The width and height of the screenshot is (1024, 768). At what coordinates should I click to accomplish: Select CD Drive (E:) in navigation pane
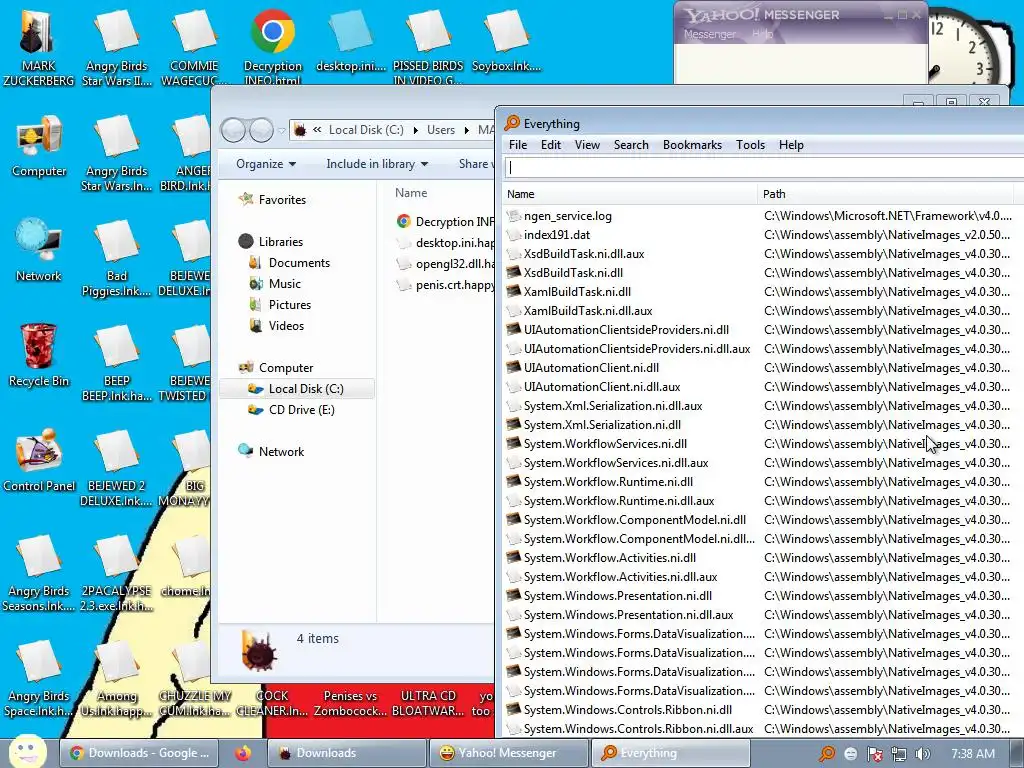(301, 409)
